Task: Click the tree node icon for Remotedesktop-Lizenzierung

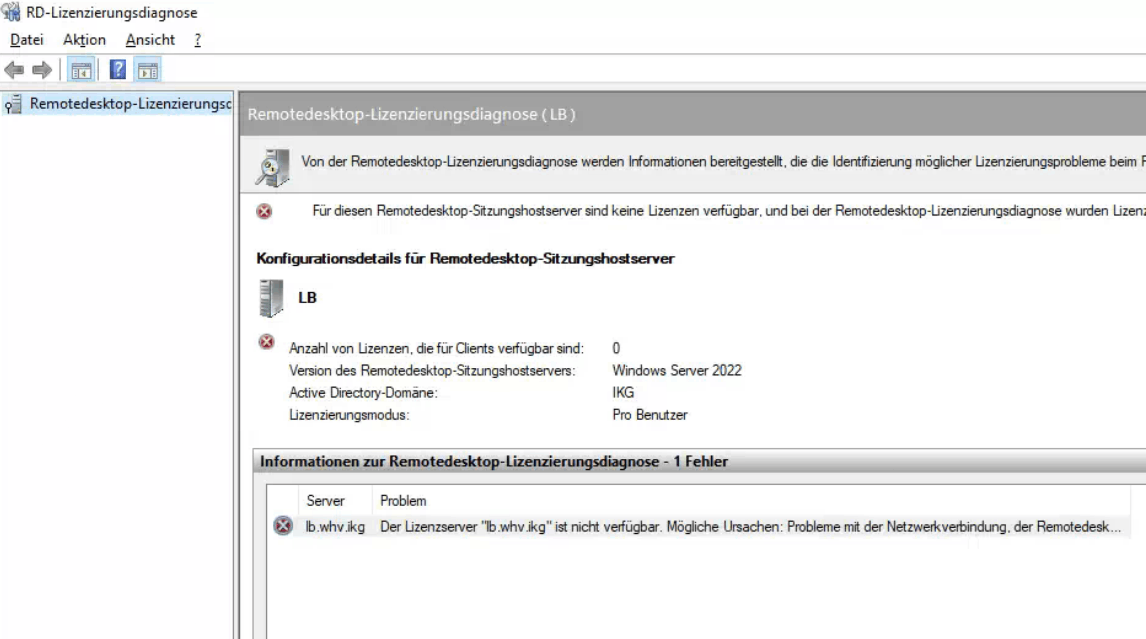Action: pyautogui.click(x=13, y=105)
